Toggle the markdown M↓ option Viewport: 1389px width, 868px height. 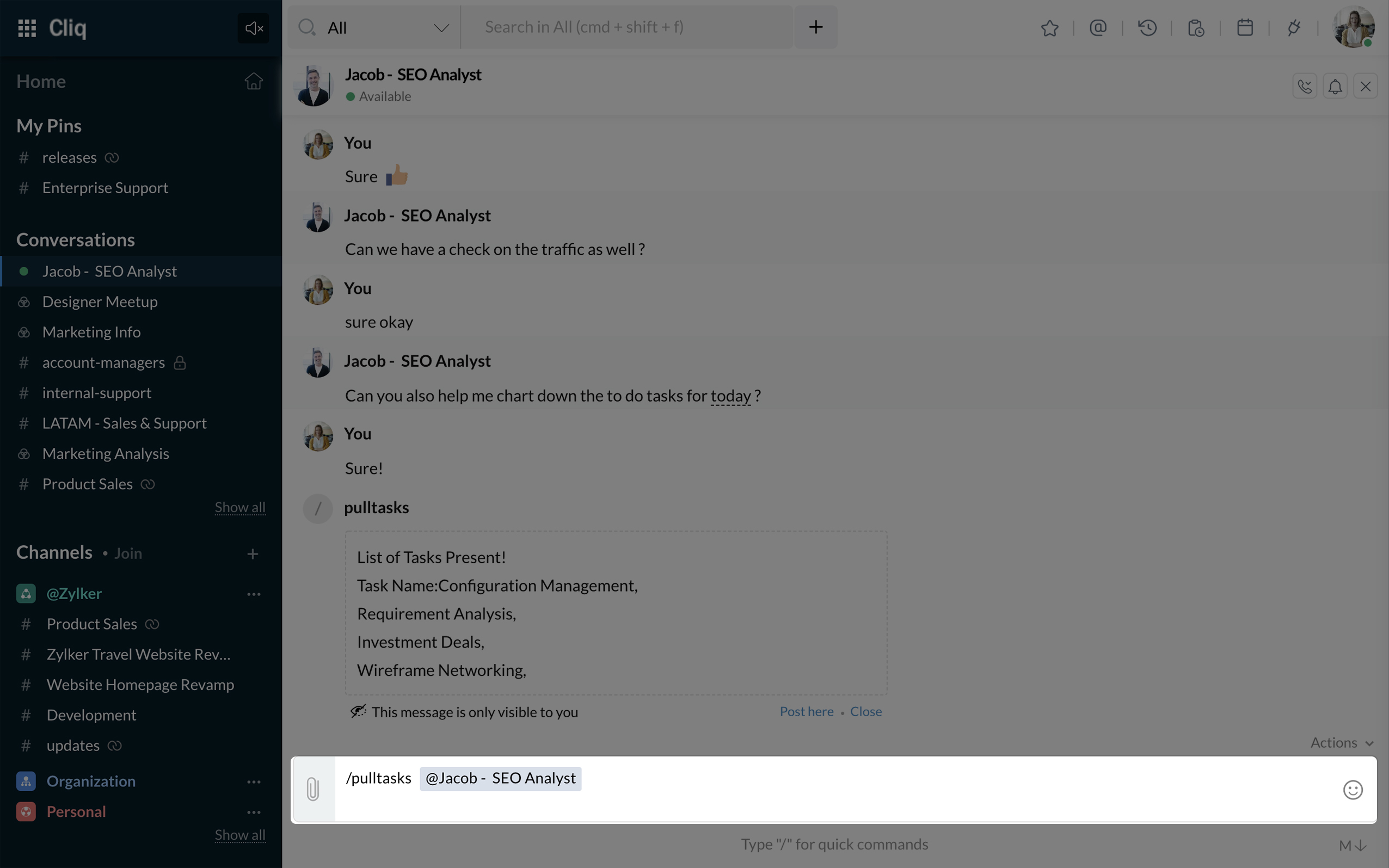coord(1353,845)
